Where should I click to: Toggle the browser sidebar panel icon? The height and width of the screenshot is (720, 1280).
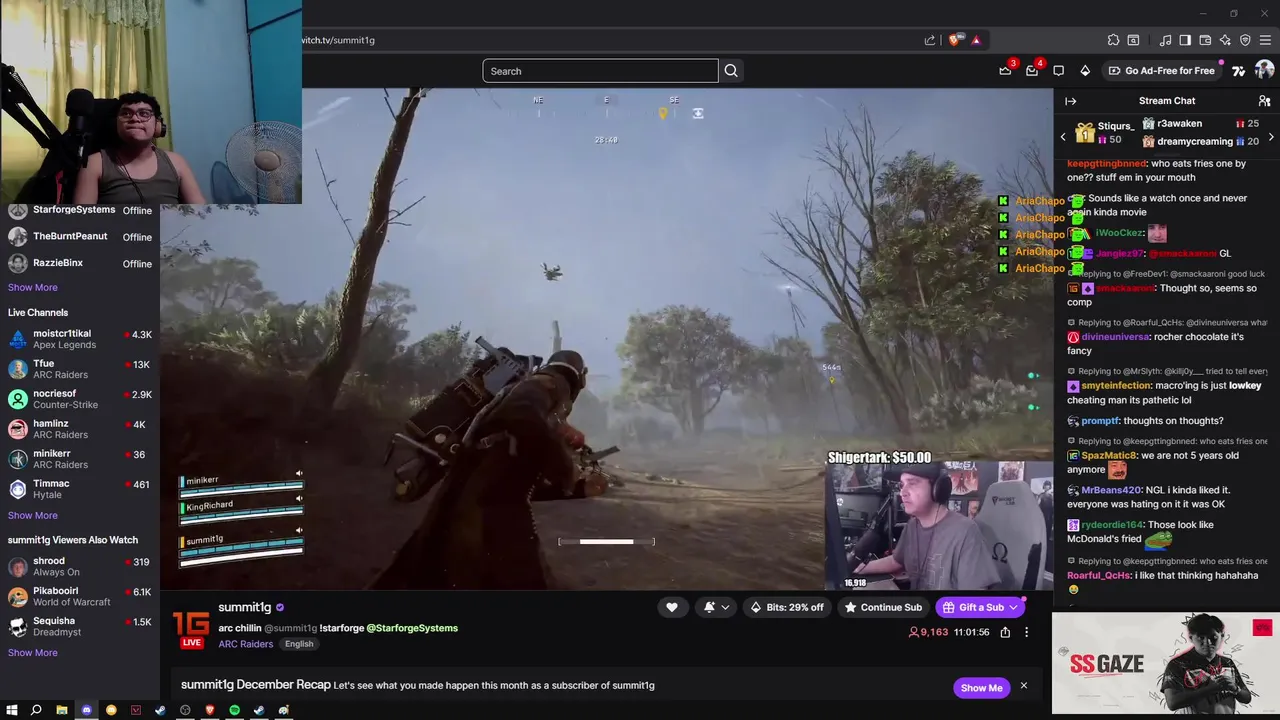click(x=1185, y=40)
